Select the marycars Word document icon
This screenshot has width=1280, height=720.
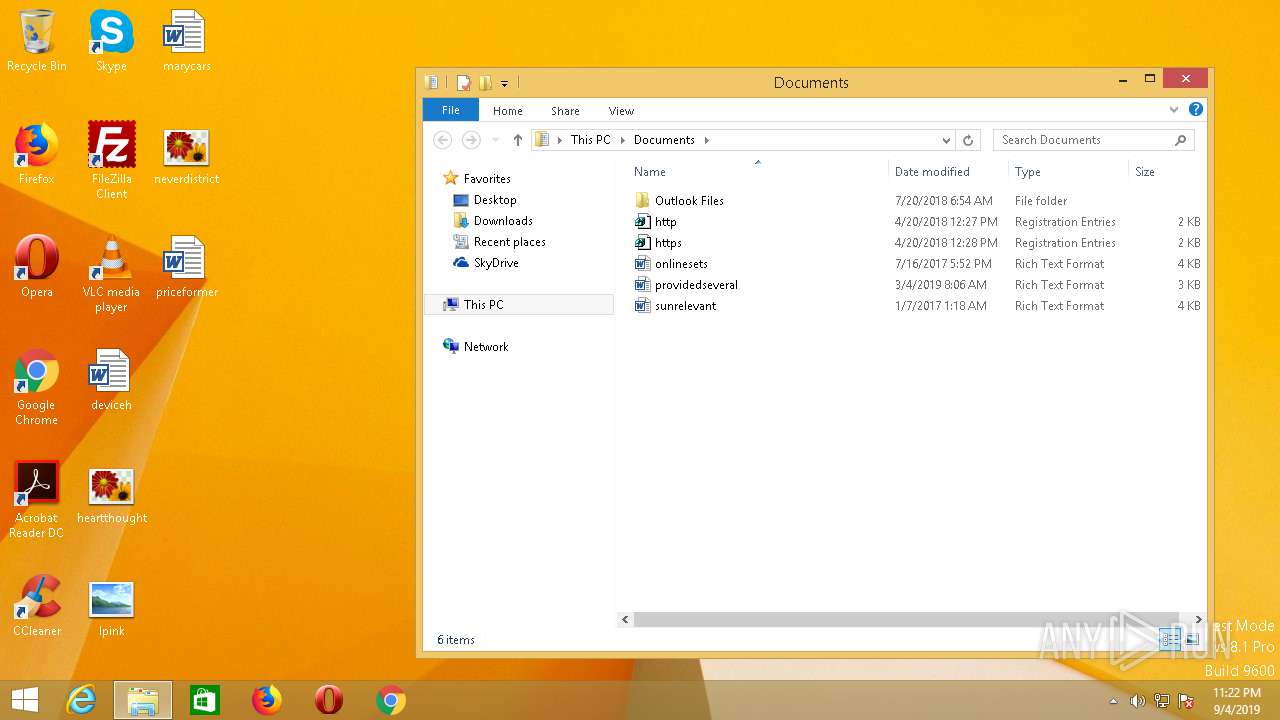tap(187, 41)
